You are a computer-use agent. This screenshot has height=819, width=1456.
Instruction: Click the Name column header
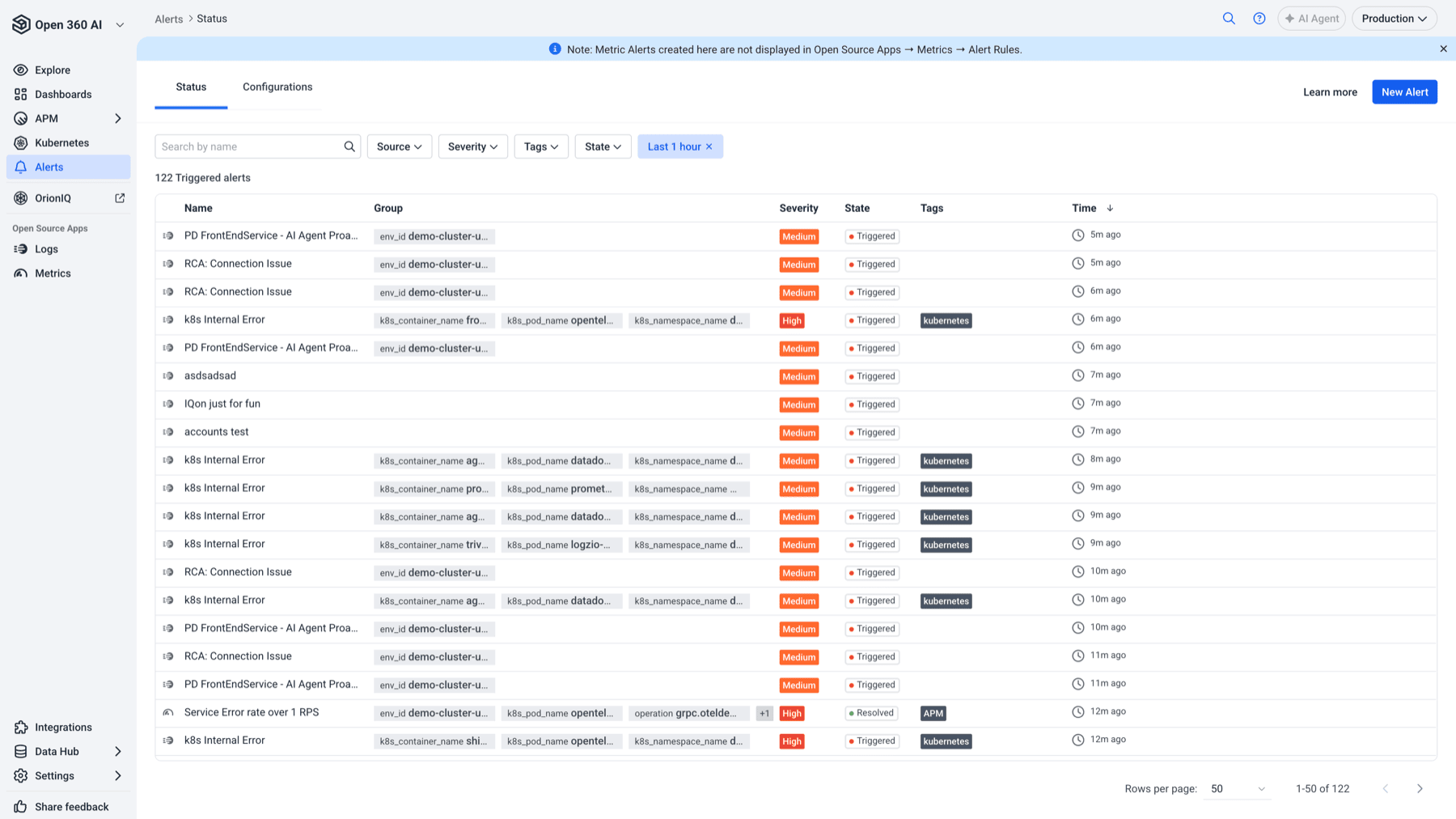coord(198,208)
